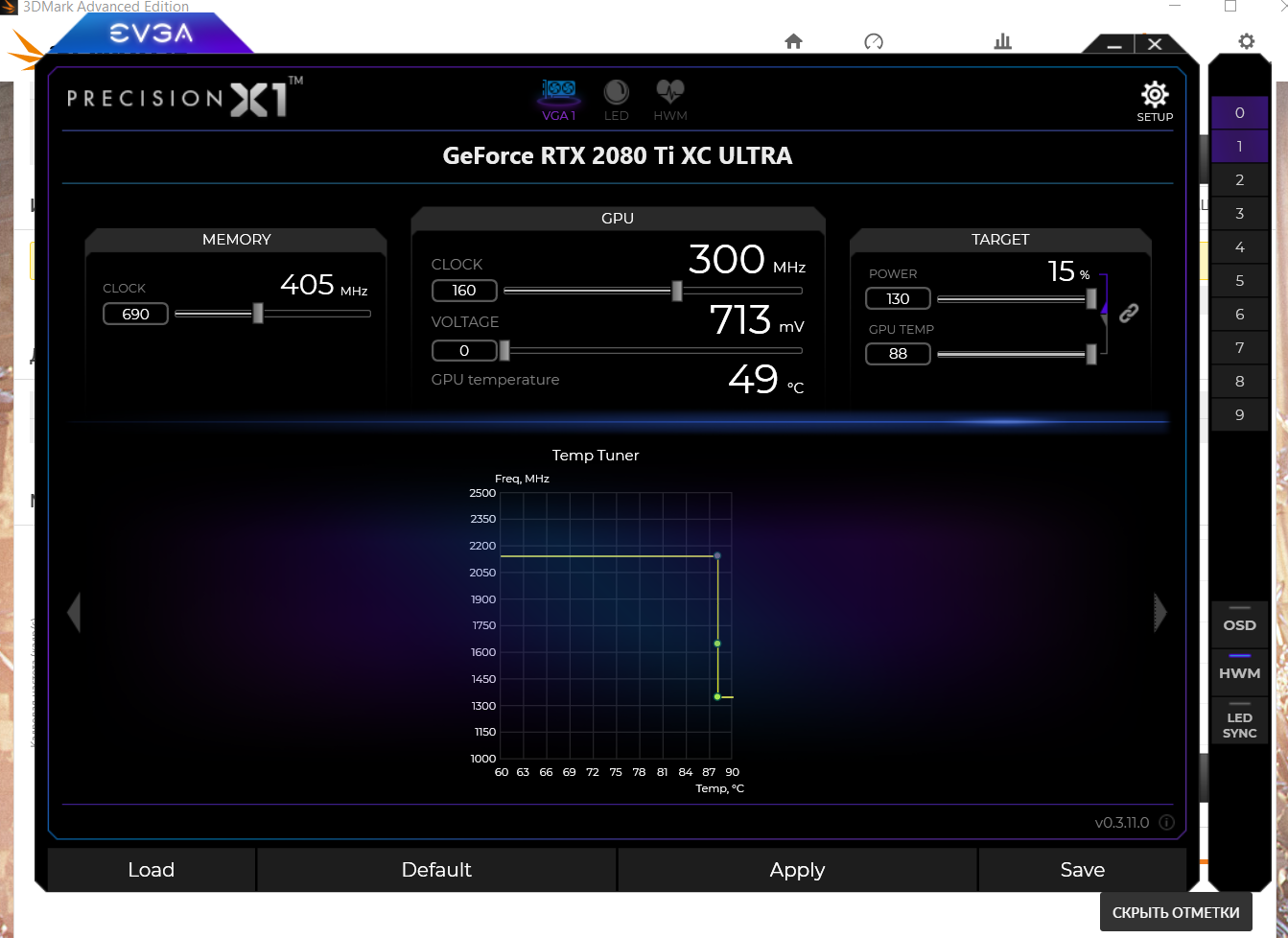Open 3DMark options gear icon
Viewport: 1288px width, 938px height.
coord(1246,41)
